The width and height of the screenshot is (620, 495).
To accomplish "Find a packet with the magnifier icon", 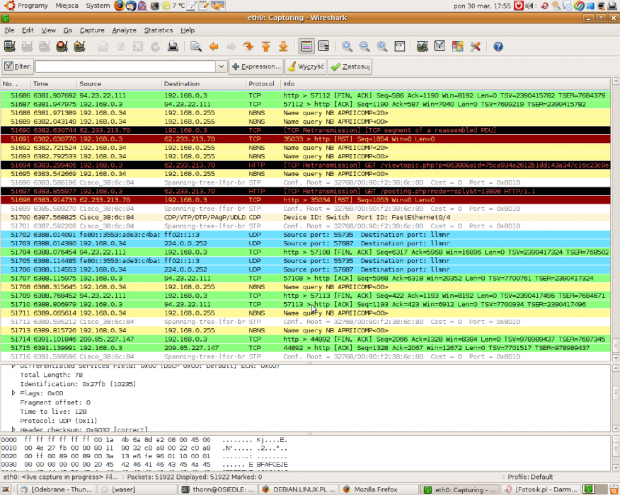I will click(x=196, y=47).
